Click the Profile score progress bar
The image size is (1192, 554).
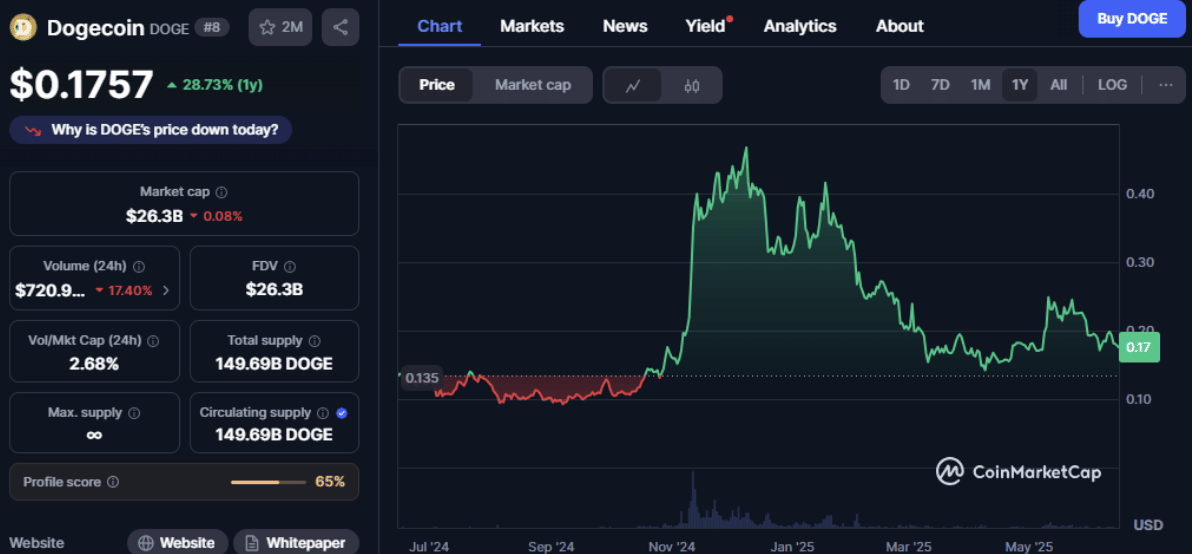click(268, 482)
